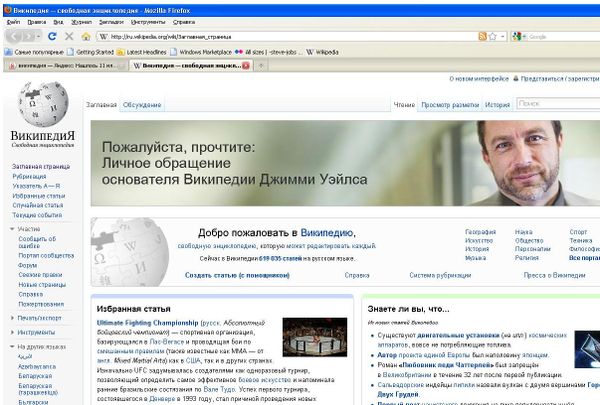Collapse the На других языках section
The width and height of the screenshot is (600, 405).
pyautogui.click(x=38, y=347)
